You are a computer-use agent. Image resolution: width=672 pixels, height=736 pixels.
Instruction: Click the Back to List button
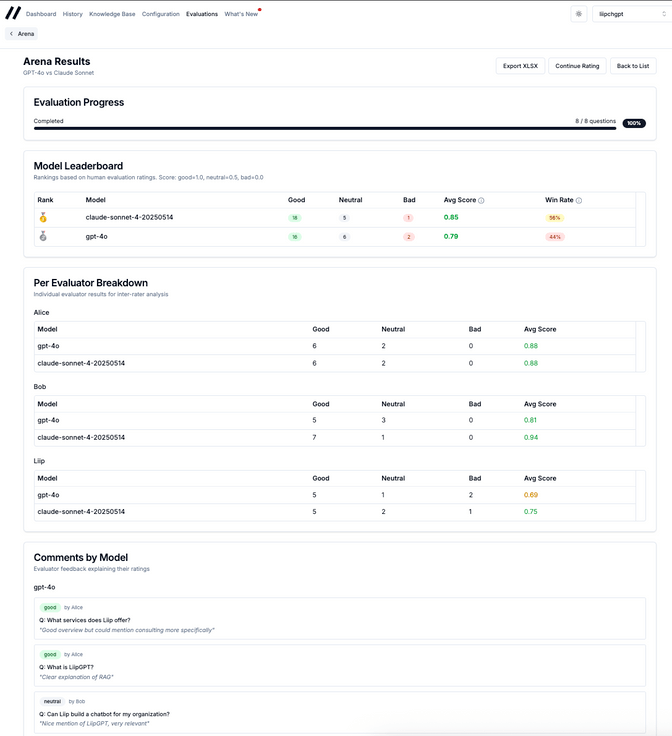tap(634, 66)
